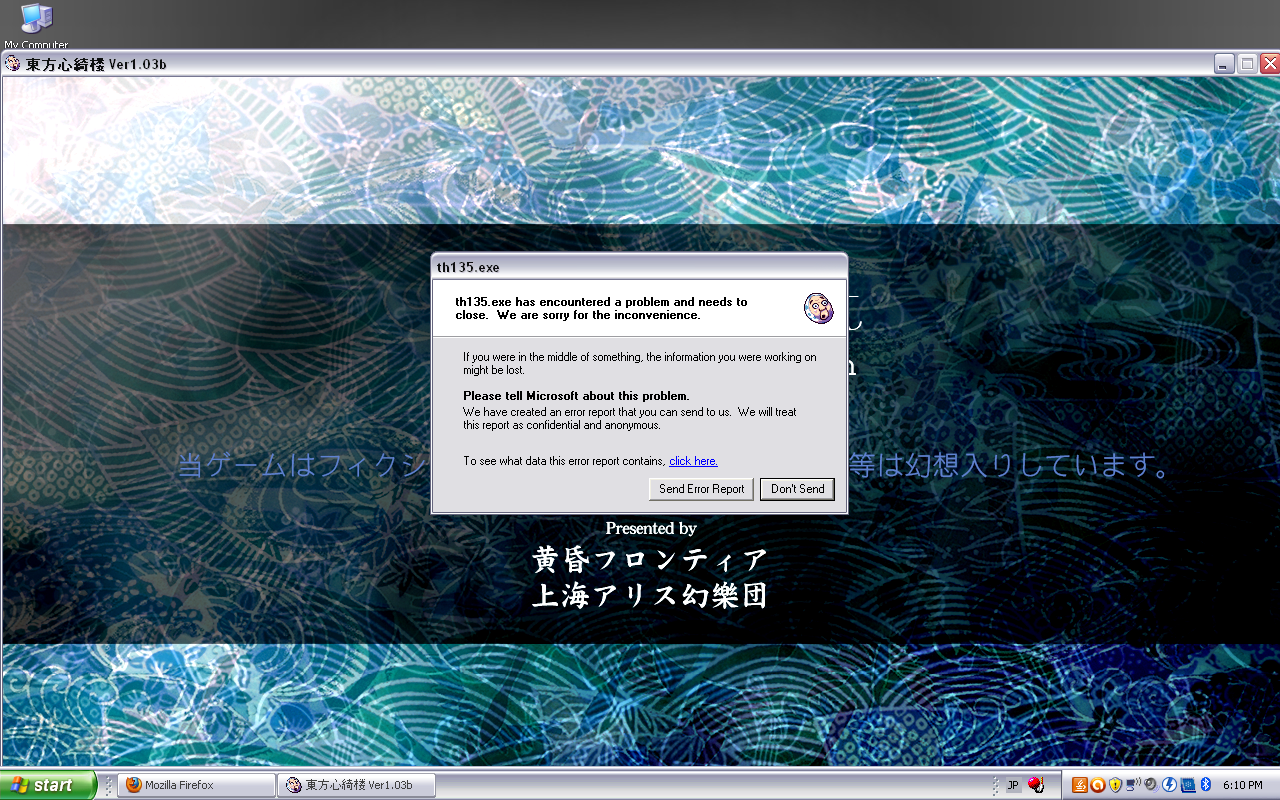Click 'Please tell Microsoft about this problem' heading
Screen dimensions: 1280x800
click(576, 396)
